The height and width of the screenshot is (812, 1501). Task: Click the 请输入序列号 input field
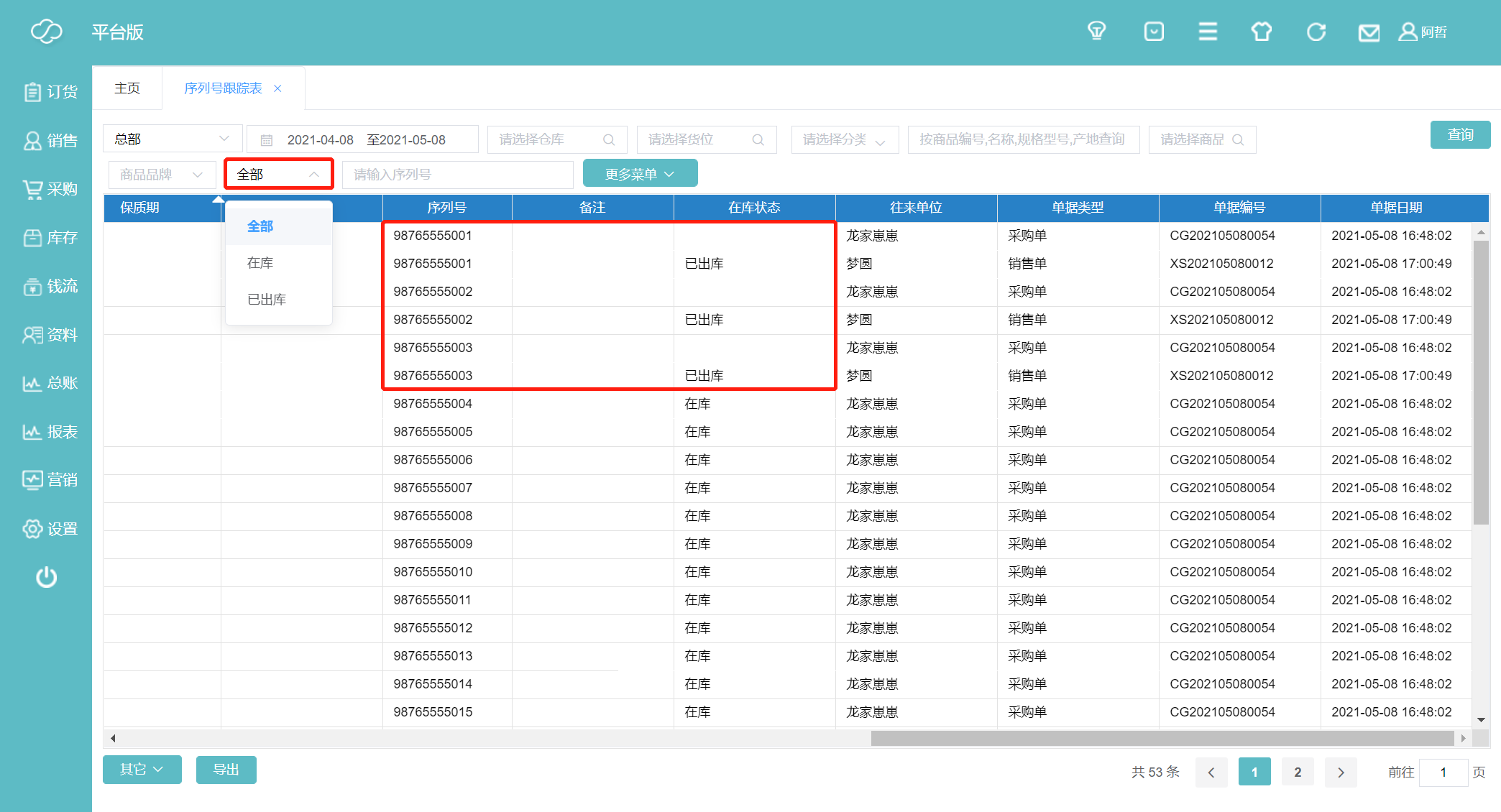click(457, 175)
